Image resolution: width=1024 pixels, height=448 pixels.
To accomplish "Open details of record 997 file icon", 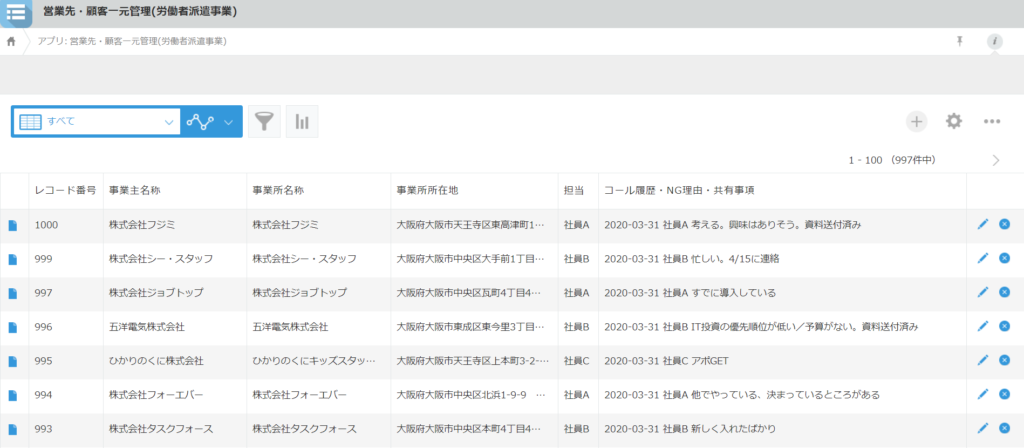I will click(x=13, y=293).
